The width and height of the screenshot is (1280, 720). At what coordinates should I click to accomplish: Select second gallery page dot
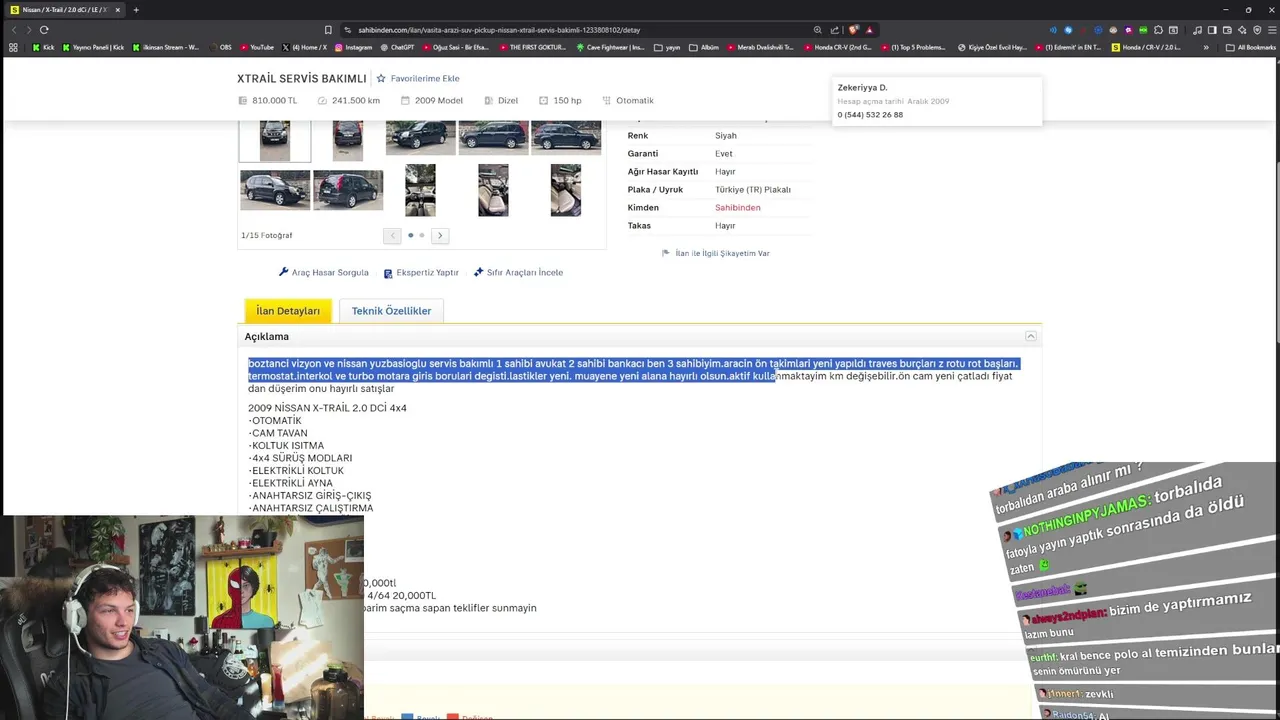(422, 235)
